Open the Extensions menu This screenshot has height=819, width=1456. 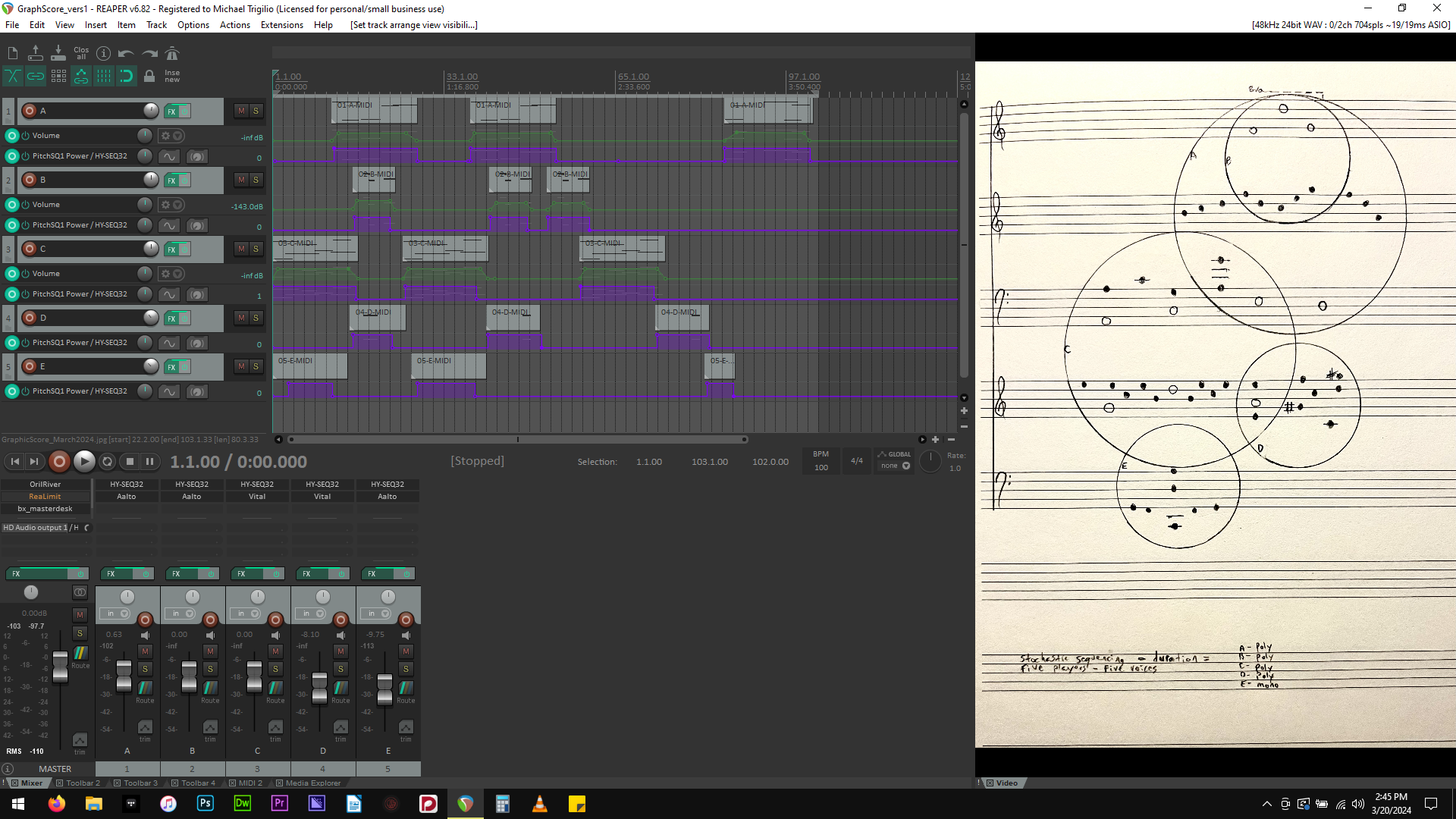pos(282,25)
